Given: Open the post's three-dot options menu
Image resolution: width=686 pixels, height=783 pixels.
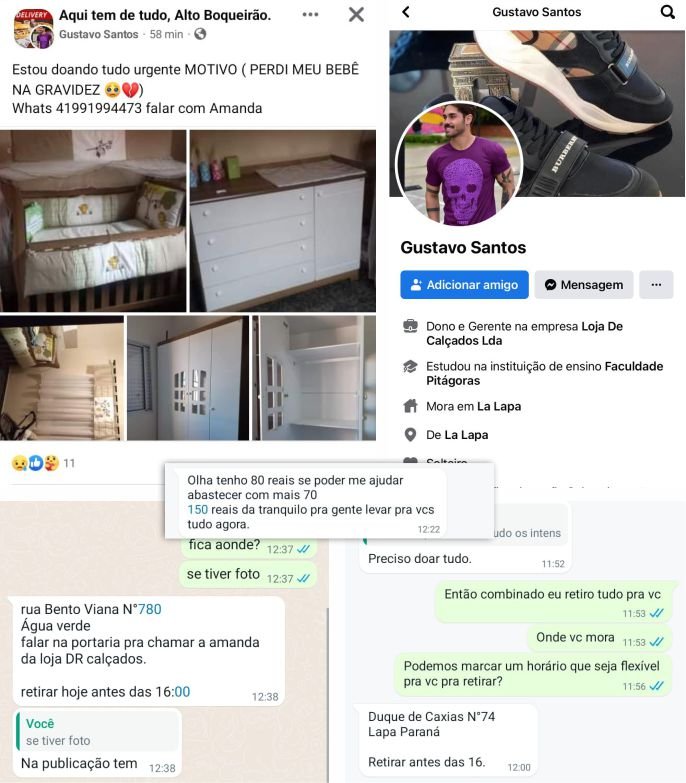Looking at the screenshot, I should (x=310, y=14).
